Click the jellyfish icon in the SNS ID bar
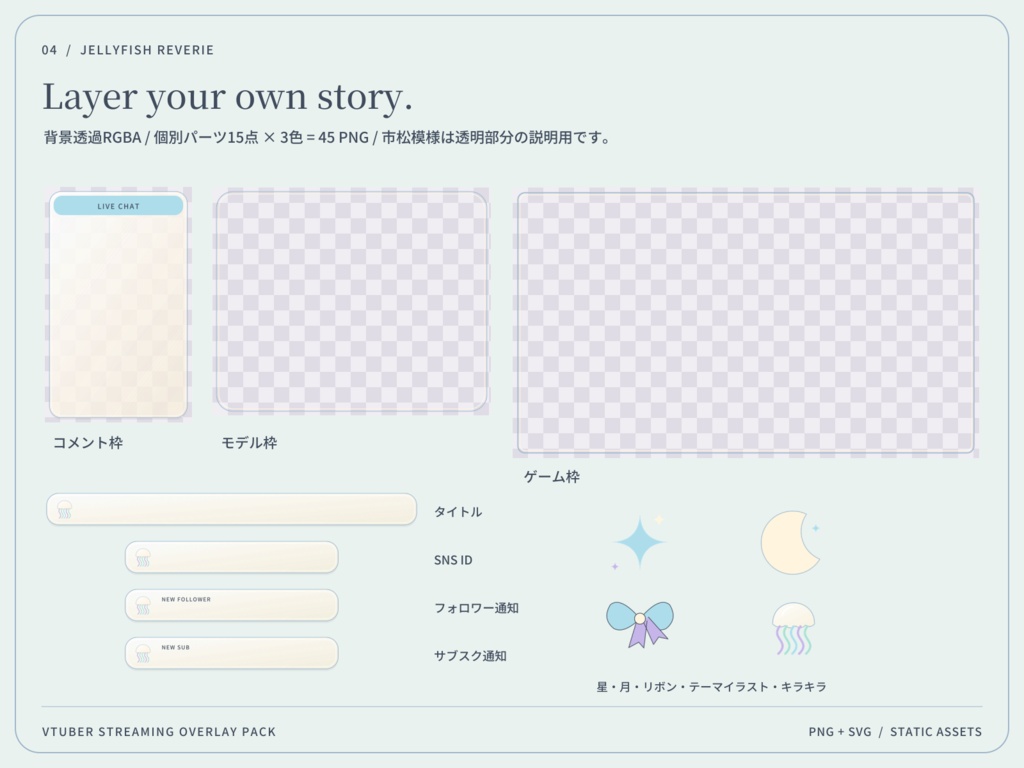Viewport: 1024px width, 768px height. [x=142, y=558]
